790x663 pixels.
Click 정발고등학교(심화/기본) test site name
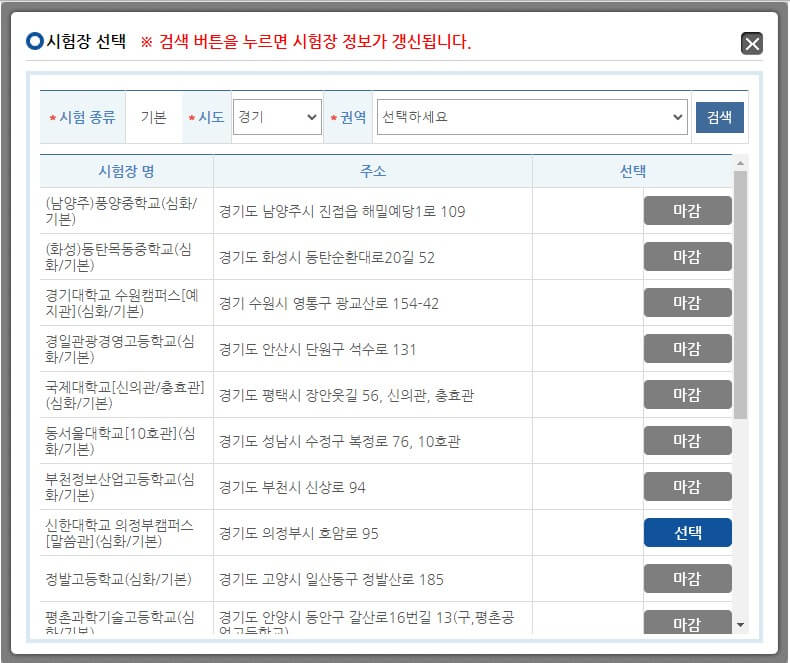118,579
